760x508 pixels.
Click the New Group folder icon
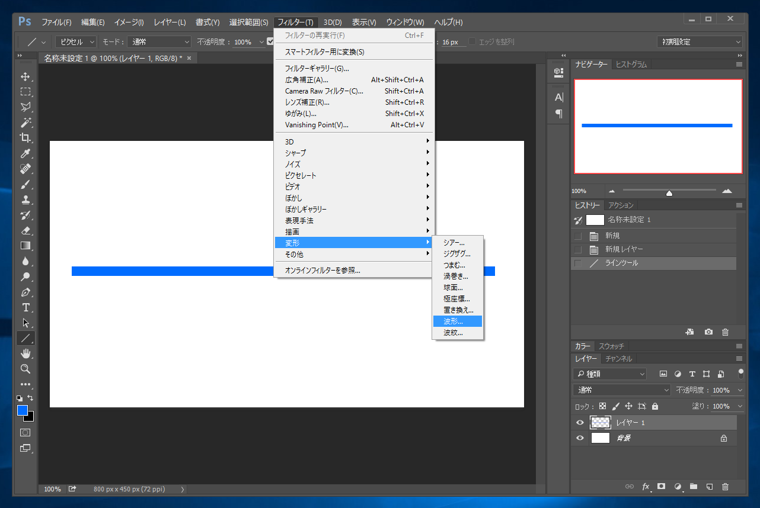(x=694, y=486)
